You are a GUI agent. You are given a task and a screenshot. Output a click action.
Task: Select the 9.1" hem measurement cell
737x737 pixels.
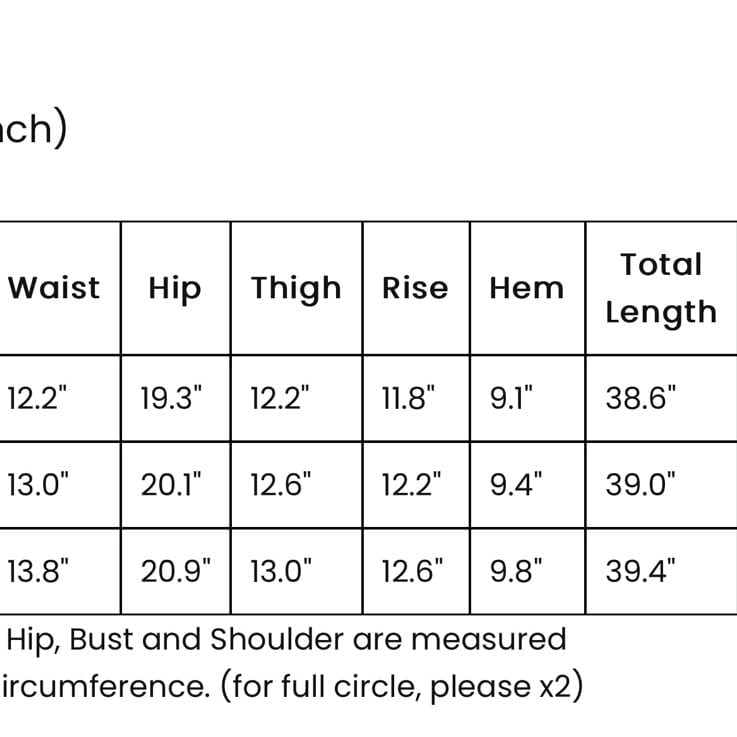click(x=527, y=398)
